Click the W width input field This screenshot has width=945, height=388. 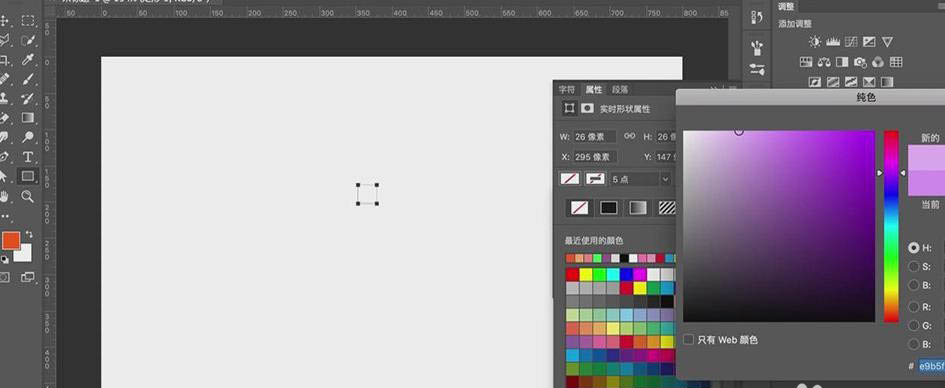(x=594, y=137)
